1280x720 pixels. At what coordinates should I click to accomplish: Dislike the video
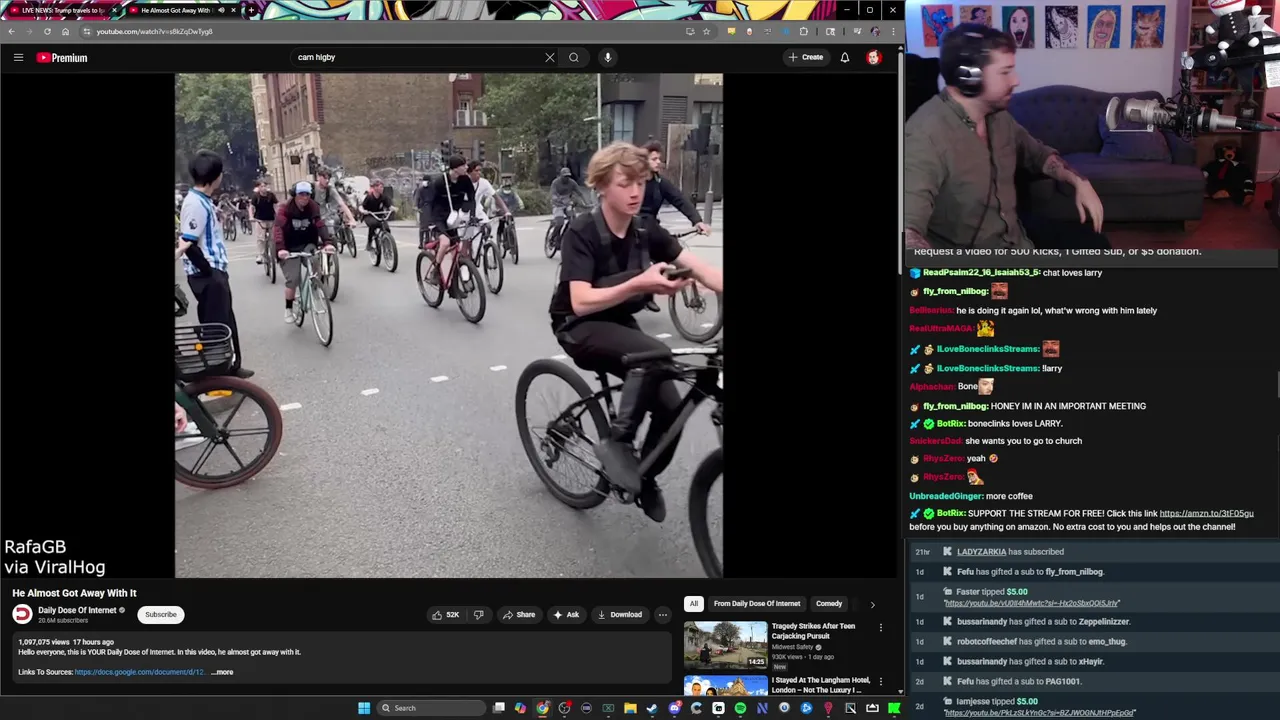(x=478, y=615)
